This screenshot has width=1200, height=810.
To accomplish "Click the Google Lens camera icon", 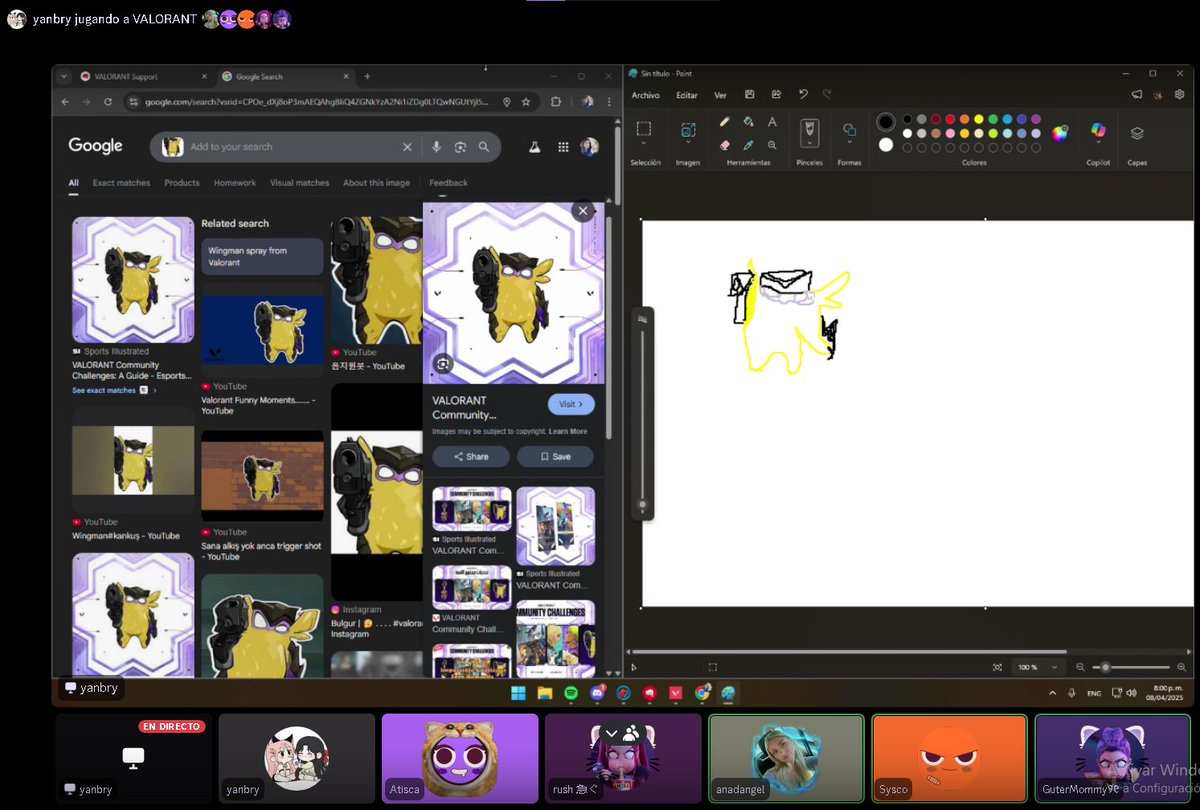I will tap(460, 147).
